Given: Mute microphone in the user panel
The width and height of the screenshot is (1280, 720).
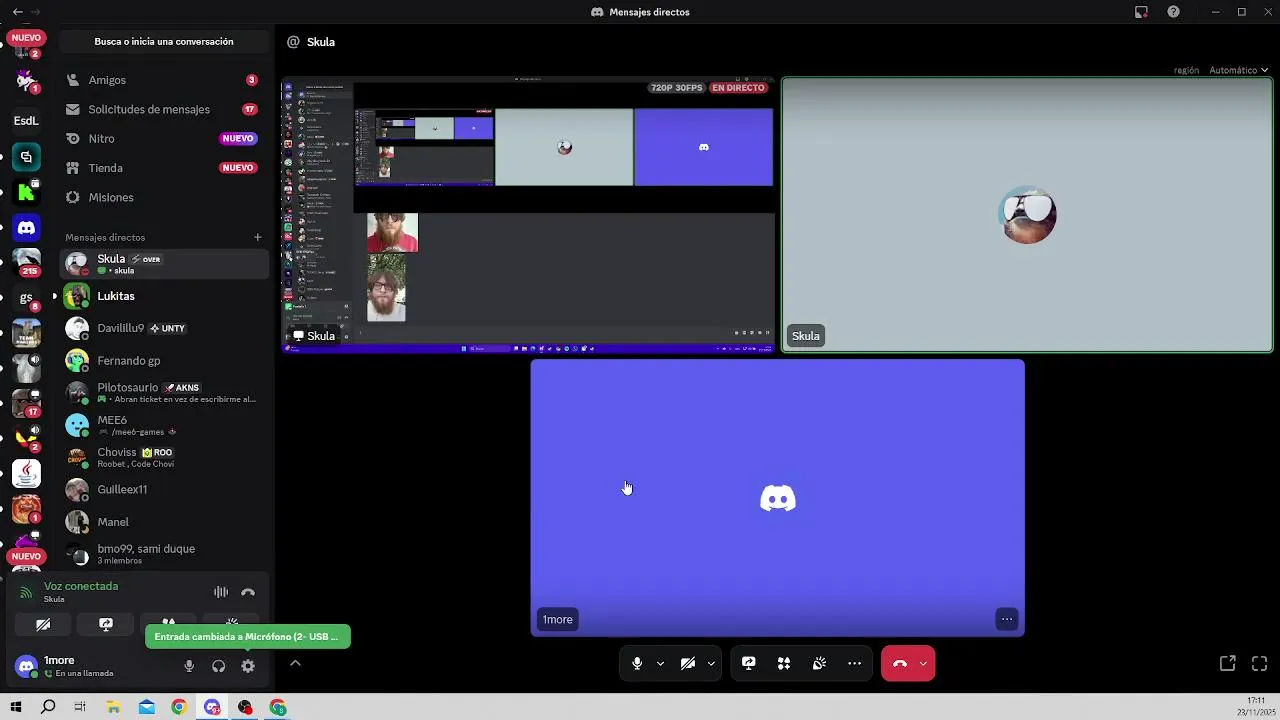Looking at the screenshot, I should [189, 666].
